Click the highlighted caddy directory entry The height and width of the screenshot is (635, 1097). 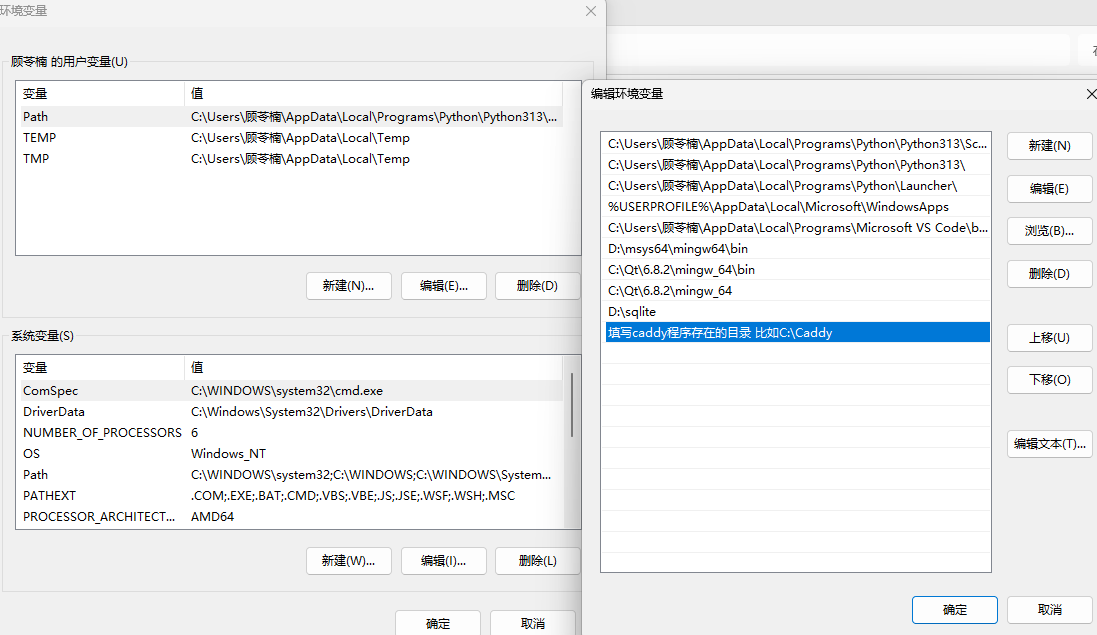pyautogui.click(x=720, y=333)
